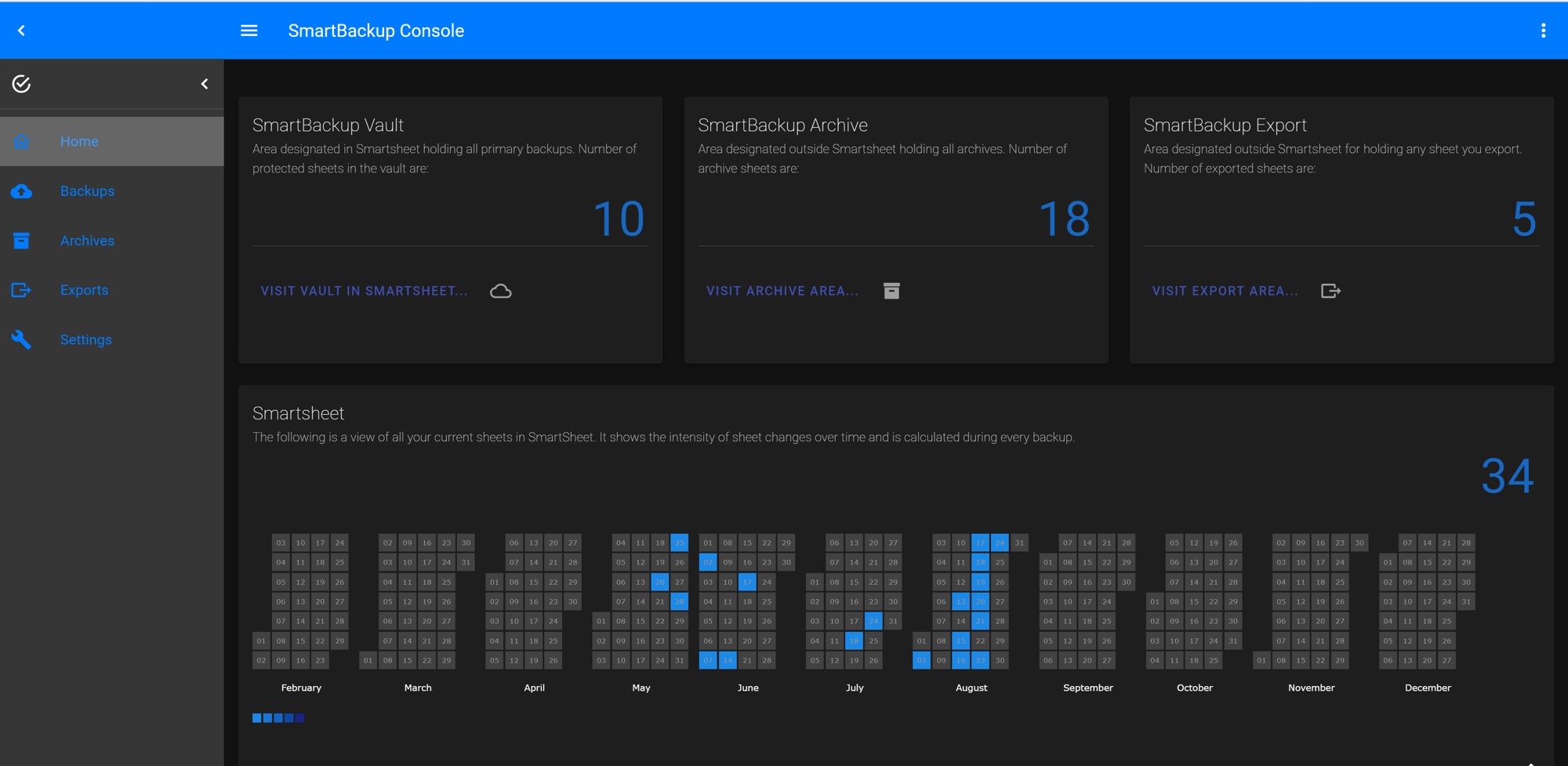Screen dimensions: 1568x766
Task: Select Home in the sidebar
Action: [111, 141]
